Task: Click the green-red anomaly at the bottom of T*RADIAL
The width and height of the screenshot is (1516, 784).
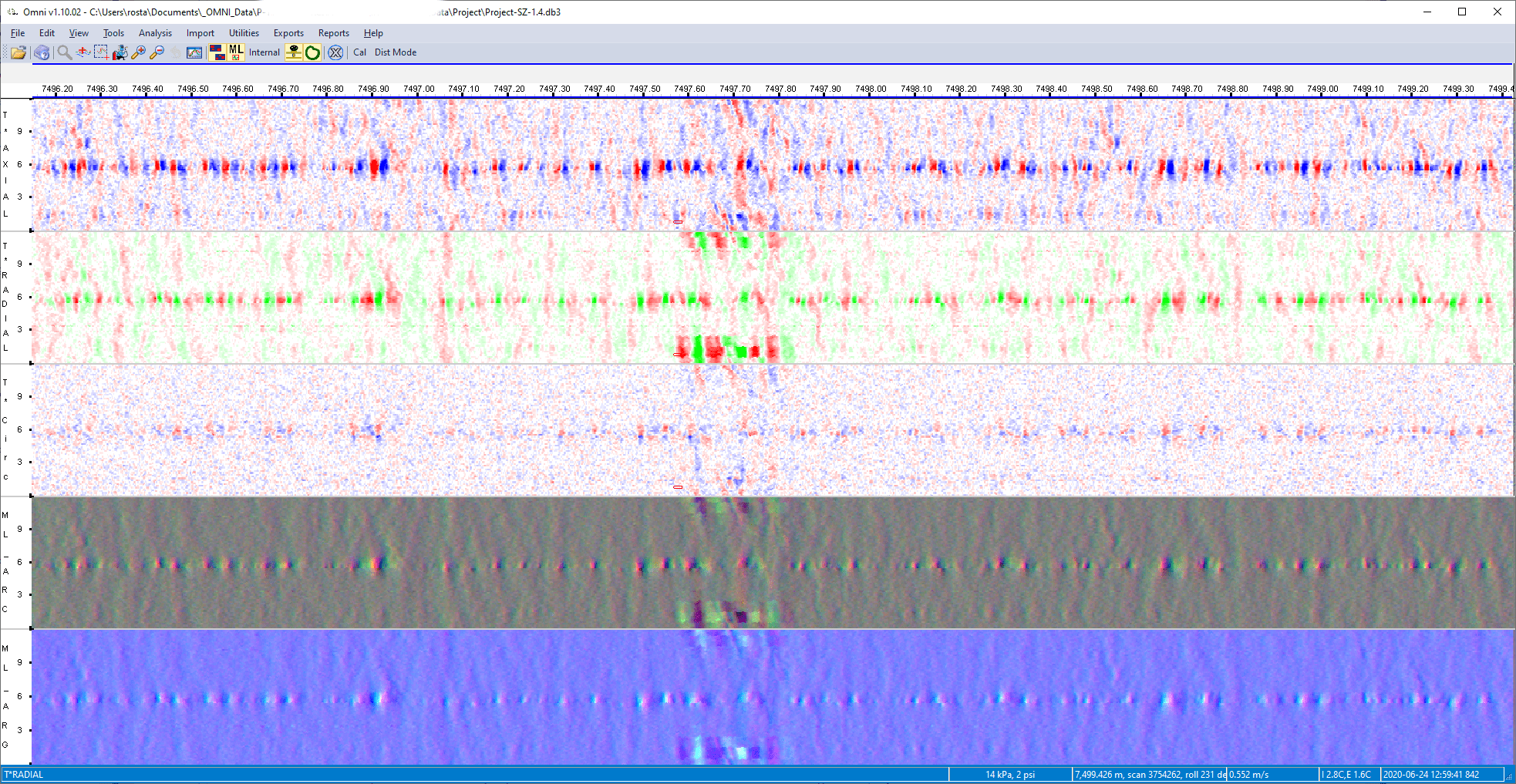Action: pyautogui.click(x=727, y=349)
